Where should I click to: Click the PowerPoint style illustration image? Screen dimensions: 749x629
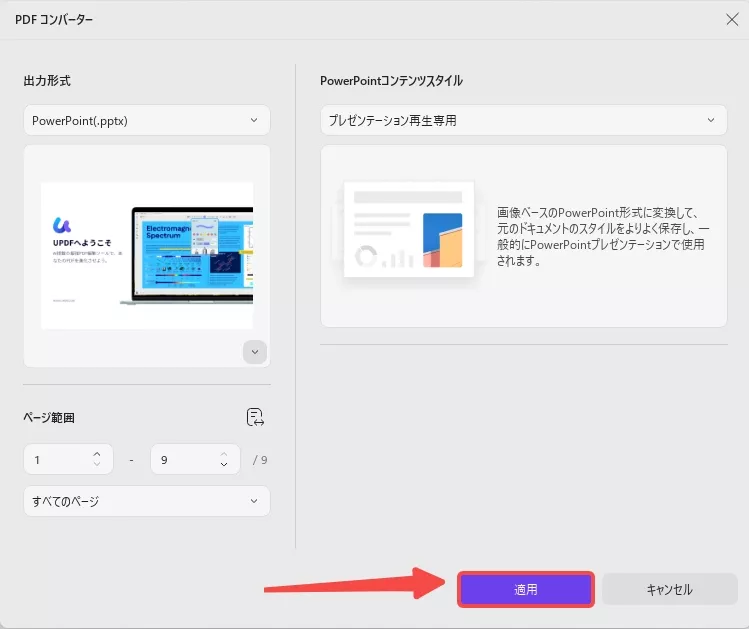[x=408, y=229]
